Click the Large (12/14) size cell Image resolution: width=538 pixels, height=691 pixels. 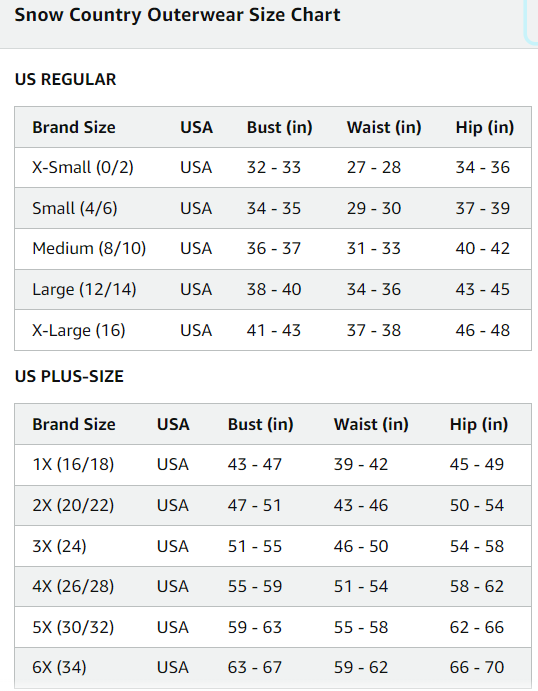pos(84,290)
